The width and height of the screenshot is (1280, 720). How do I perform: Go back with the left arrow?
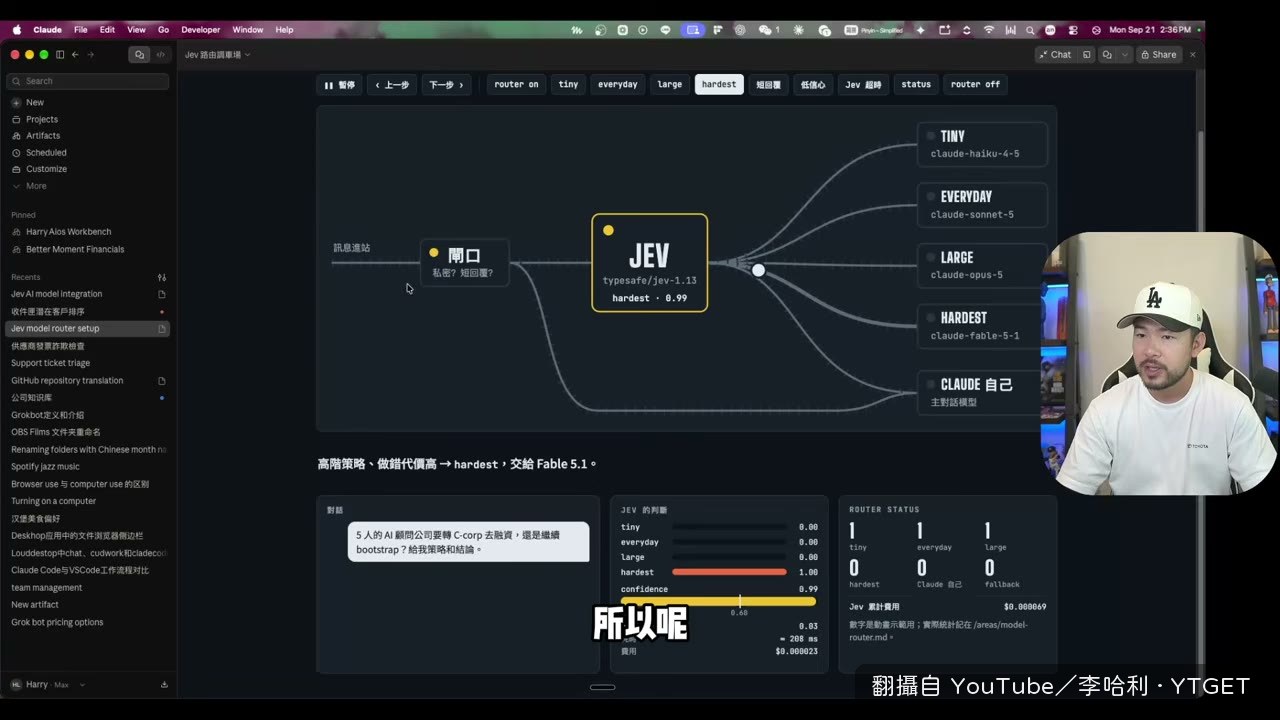[x=75, y=54]
